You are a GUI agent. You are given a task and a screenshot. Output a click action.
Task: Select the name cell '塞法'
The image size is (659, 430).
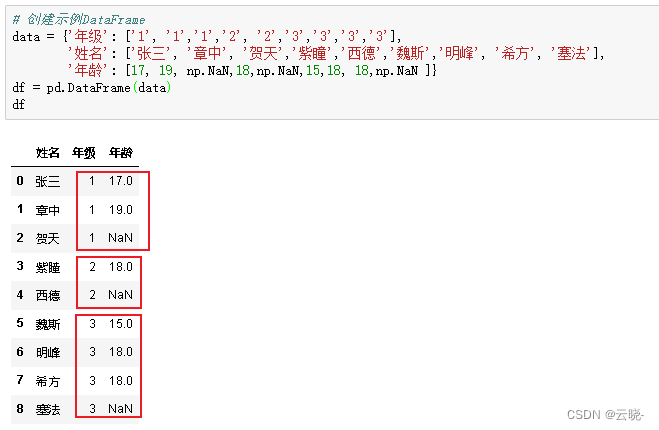coord(47,409)
